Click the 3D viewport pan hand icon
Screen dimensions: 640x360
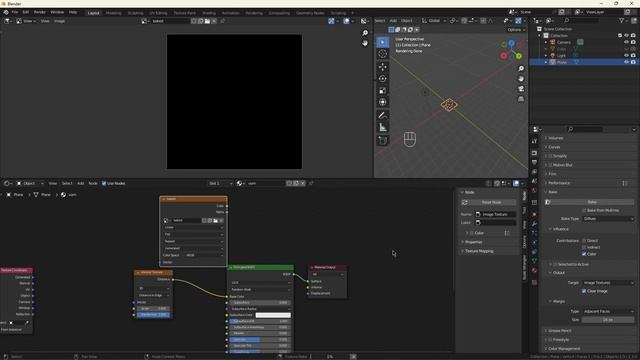click(521, 79)
